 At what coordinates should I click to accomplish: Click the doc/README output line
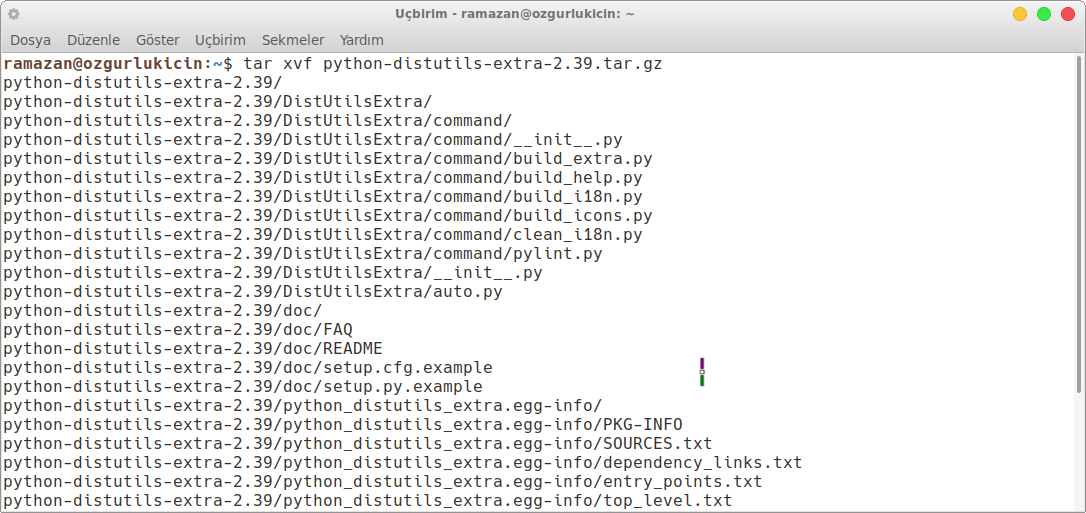point(193,348)
